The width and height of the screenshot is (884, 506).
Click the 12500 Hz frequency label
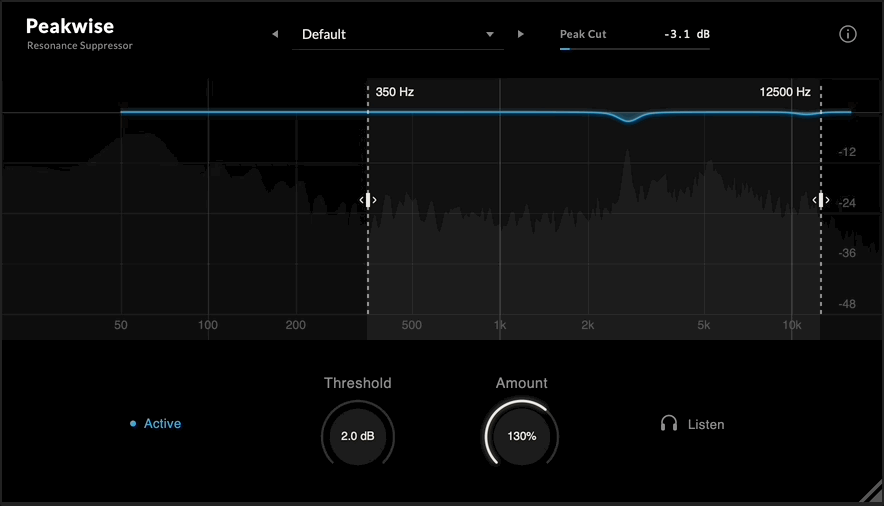pos(785,92)
